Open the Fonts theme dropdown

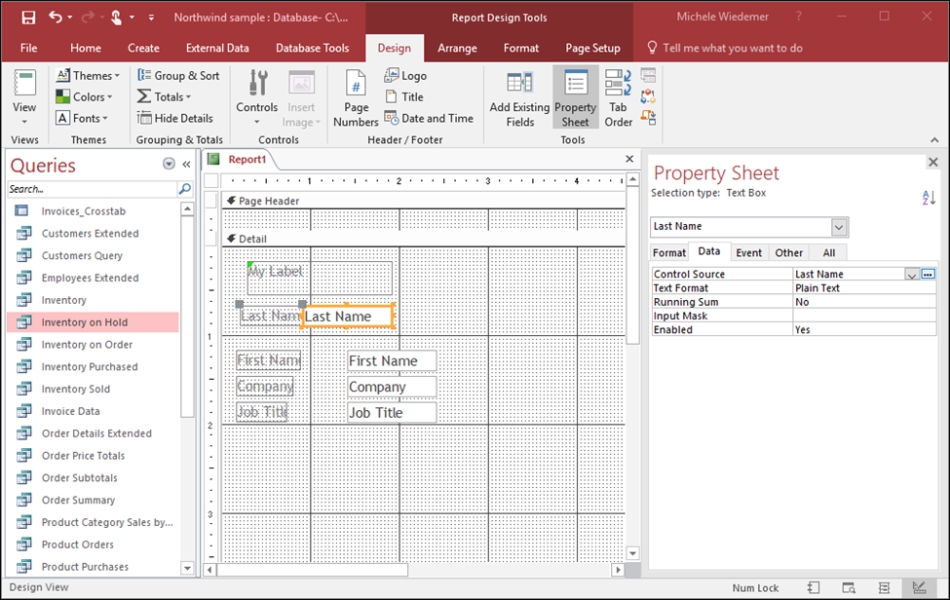(x=82, y=118)
